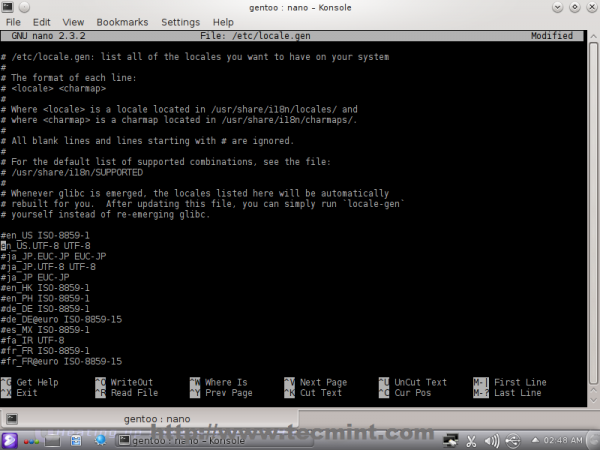Click the '#ja_JP.UTF-8 UTF-8' line
The image size is (600, 450).
(48, 267)
